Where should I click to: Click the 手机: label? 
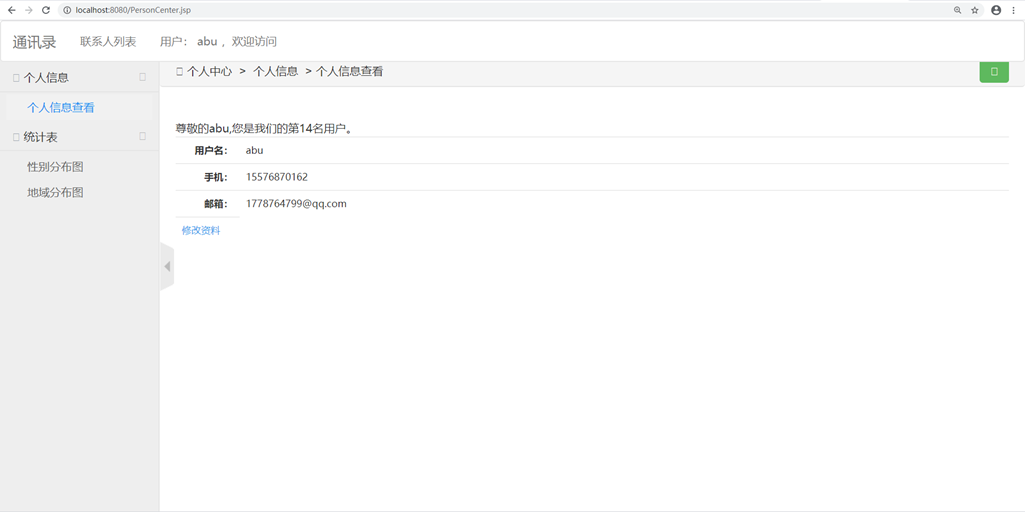coord(216,177)
